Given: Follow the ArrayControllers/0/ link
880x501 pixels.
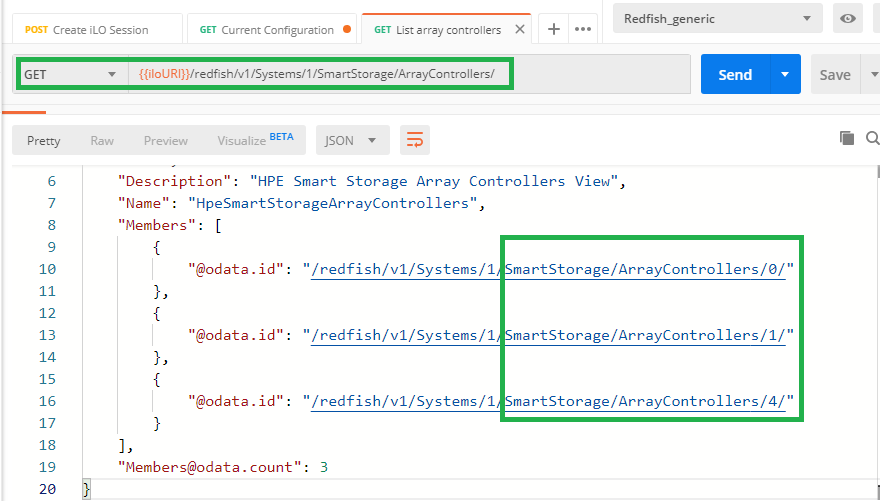Looking at the screenshot, I should [x=548, y=269].
